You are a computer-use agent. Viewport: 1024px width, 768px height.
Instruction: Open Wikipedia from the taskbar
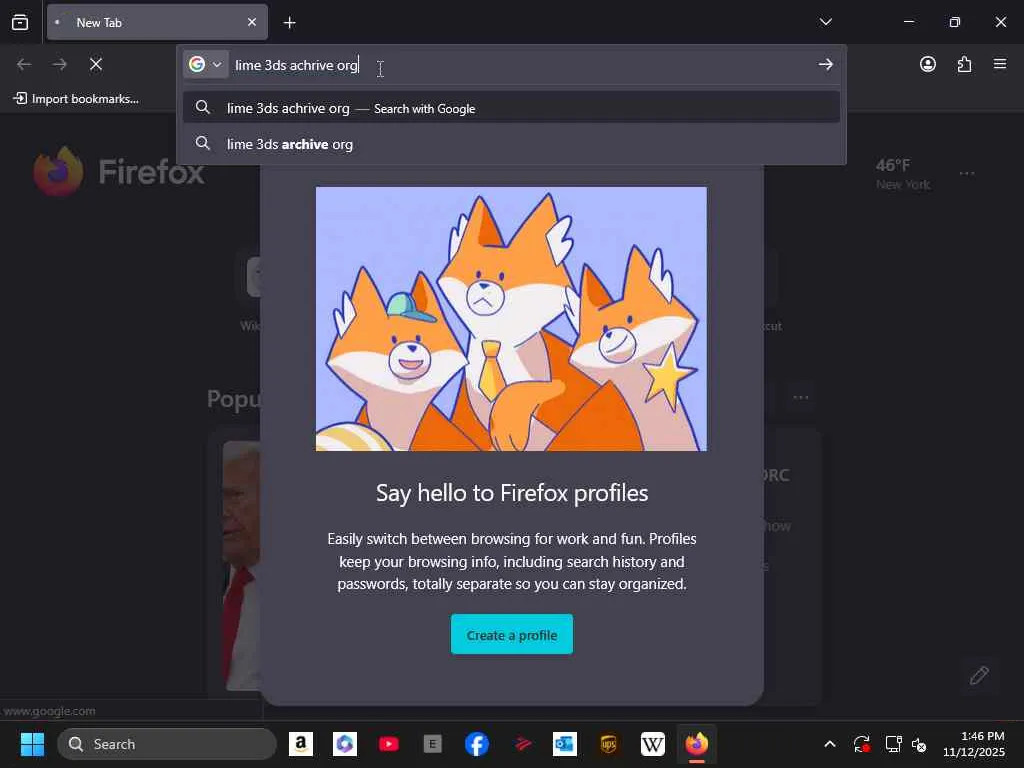[652, 744]
